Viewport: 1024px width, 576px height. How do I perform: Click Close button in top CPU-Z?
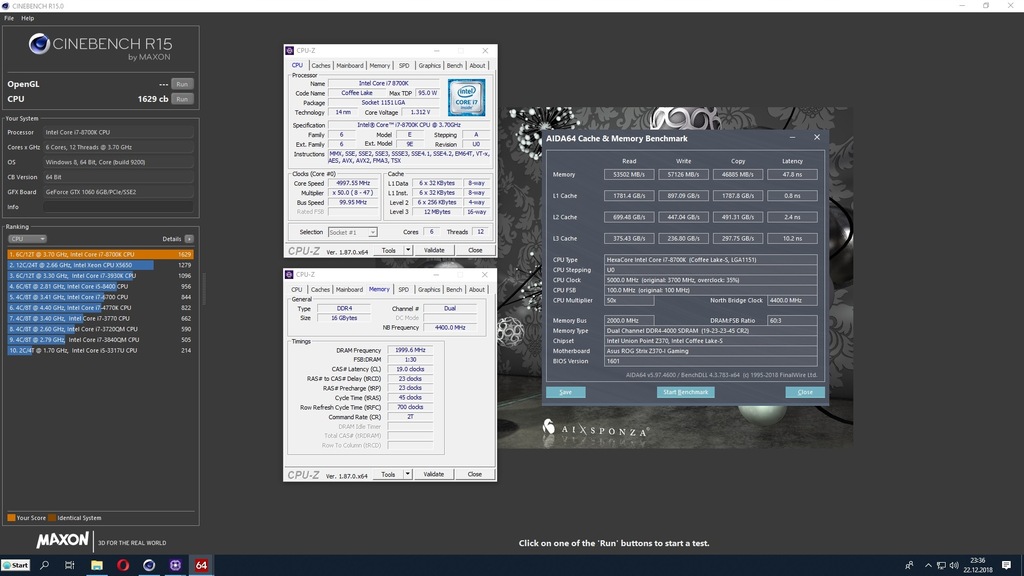point(475,250)
